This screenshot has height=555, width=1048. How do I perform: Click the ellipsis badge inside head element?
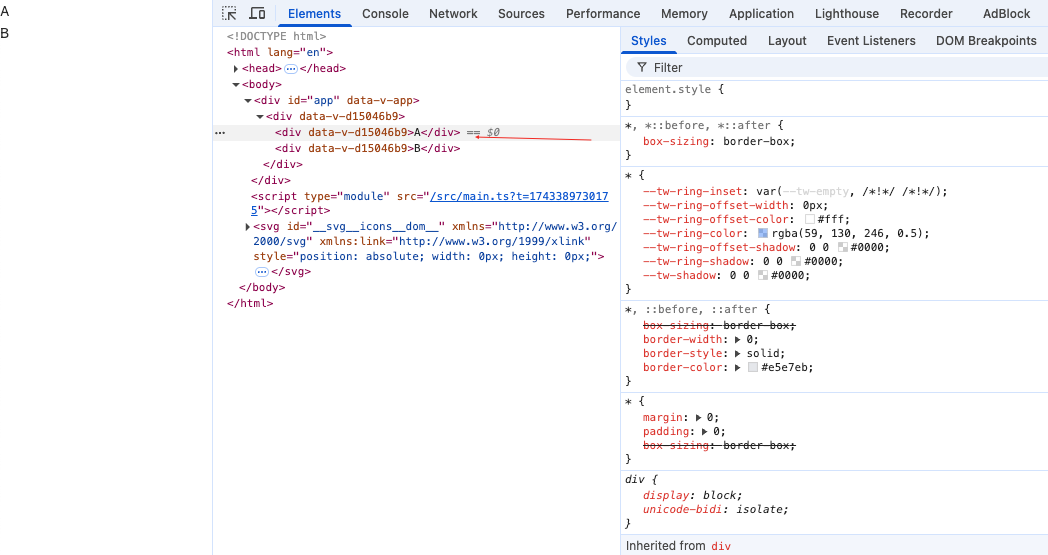[x=291, y=69]
